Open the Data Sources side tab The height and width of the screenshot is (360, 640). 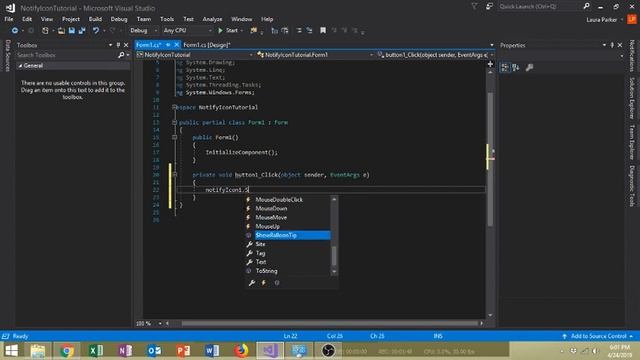click(7, 56)
